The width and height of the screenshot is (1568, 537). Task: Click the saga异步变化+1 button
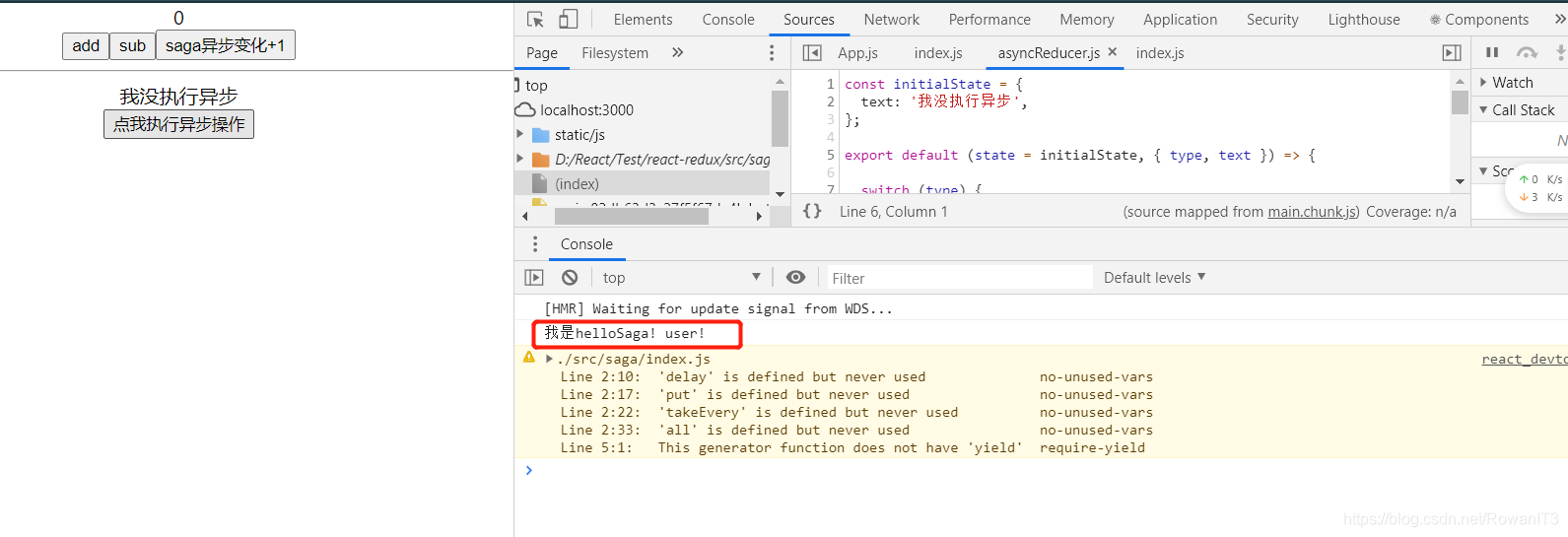pos(226,45)
